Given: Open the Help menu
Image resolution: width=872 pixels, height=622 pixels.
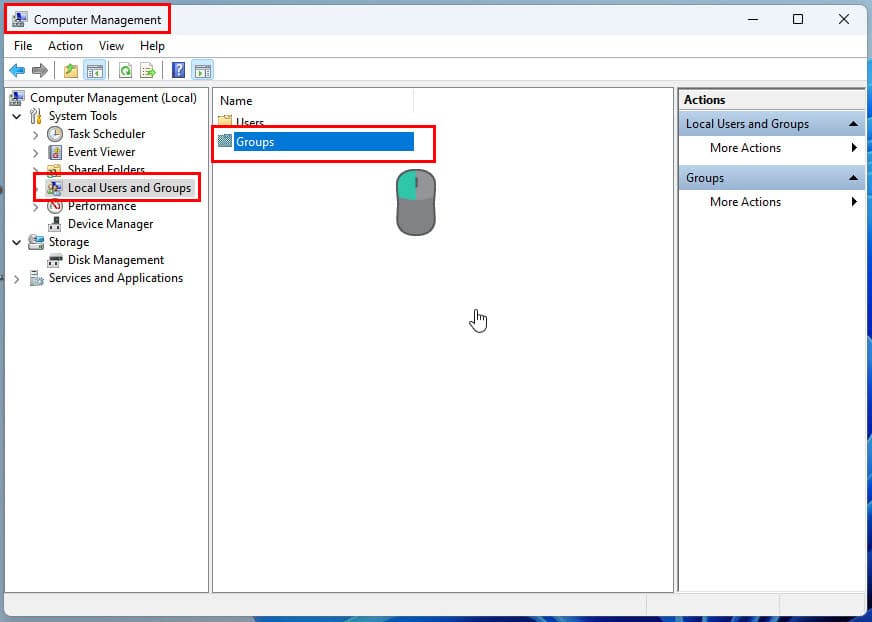Looking at the screenshot, I should coord(152,46).
